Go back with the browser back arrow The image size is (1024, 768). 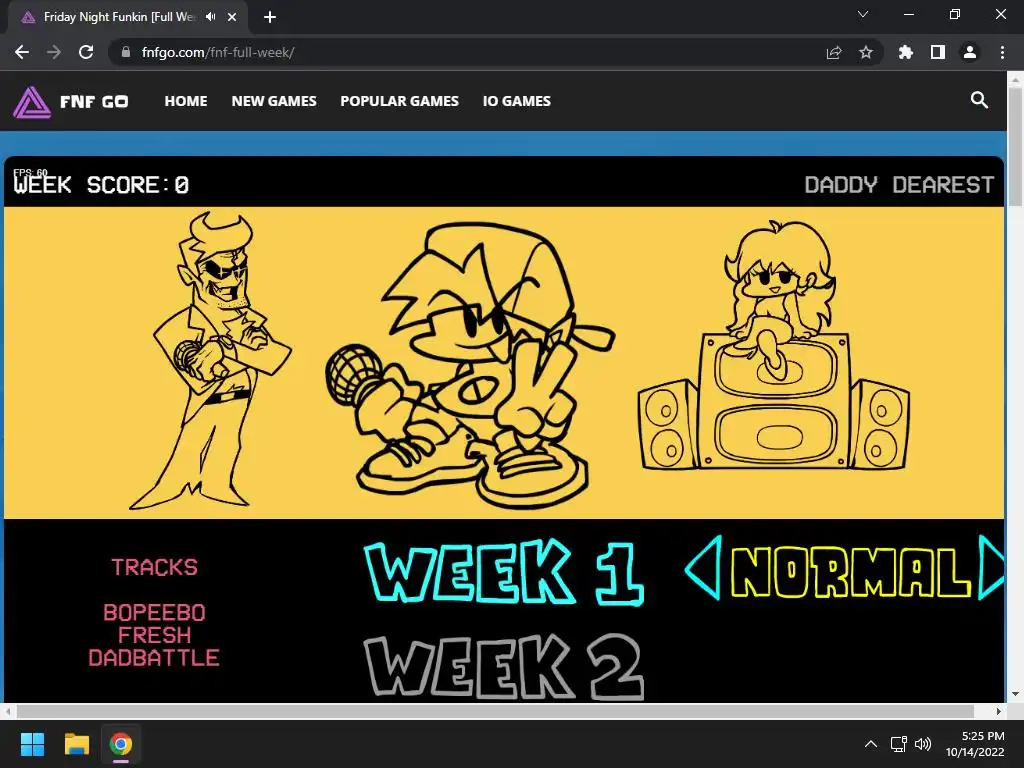click(x=22, y=52)
